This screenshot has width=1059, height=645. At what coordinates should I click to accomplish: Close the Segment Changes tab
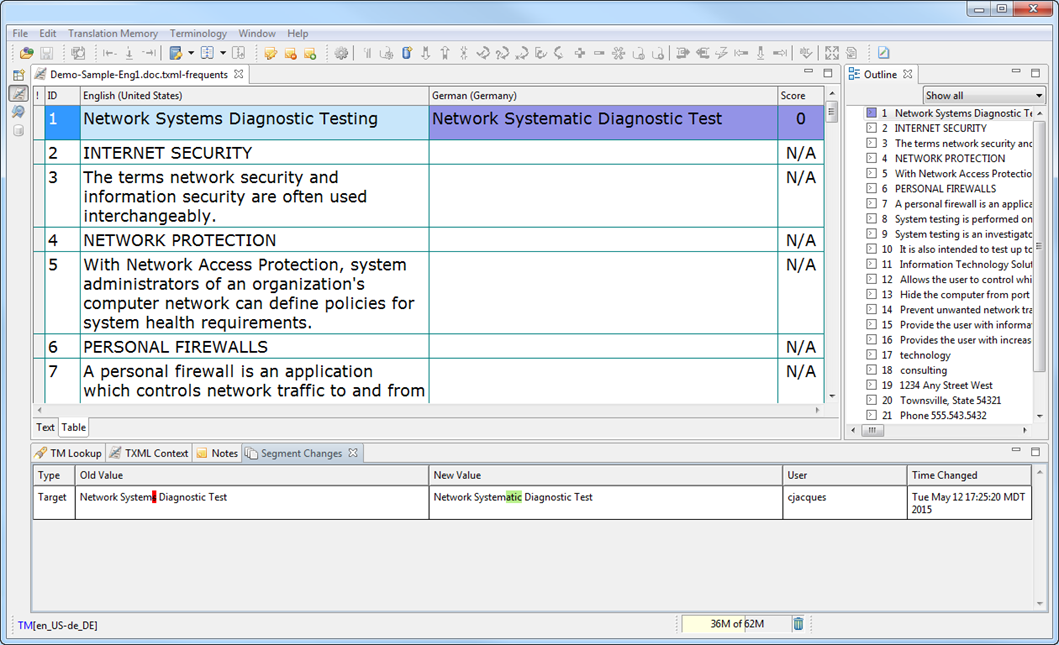(353, 453)
